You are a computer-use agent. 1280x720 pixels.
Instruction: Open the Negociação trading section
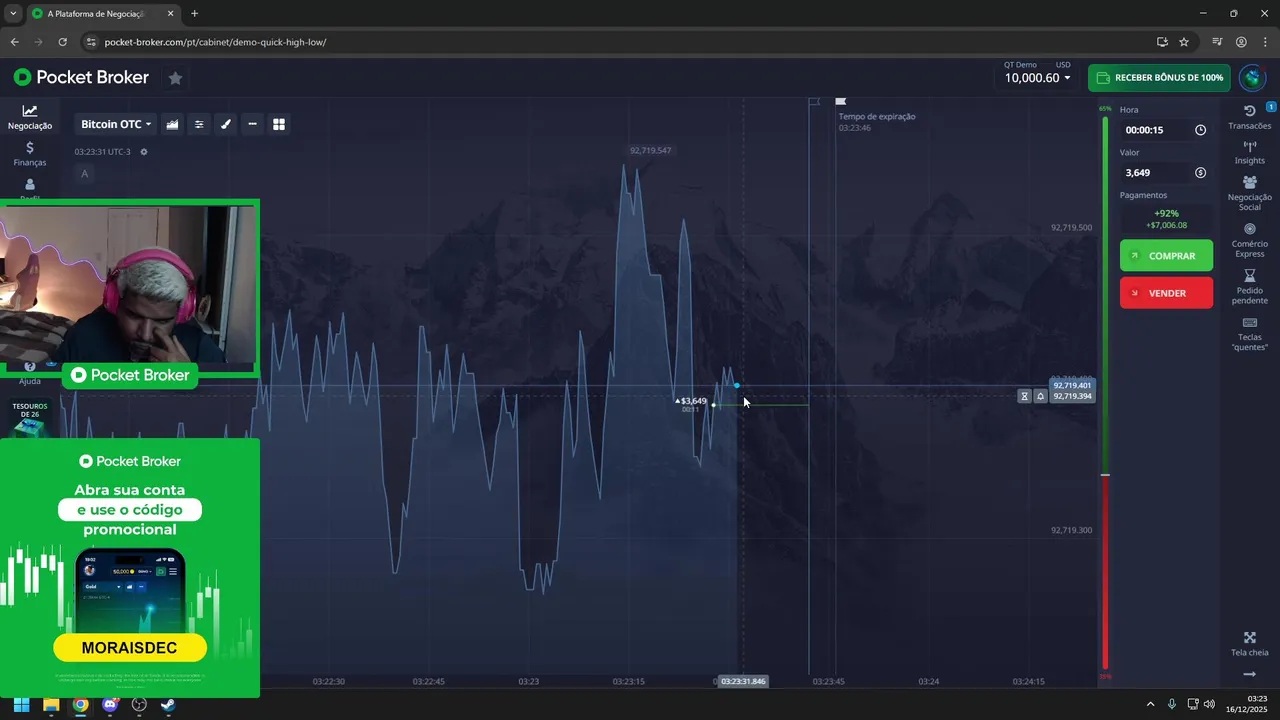click(x=29, y=117)
